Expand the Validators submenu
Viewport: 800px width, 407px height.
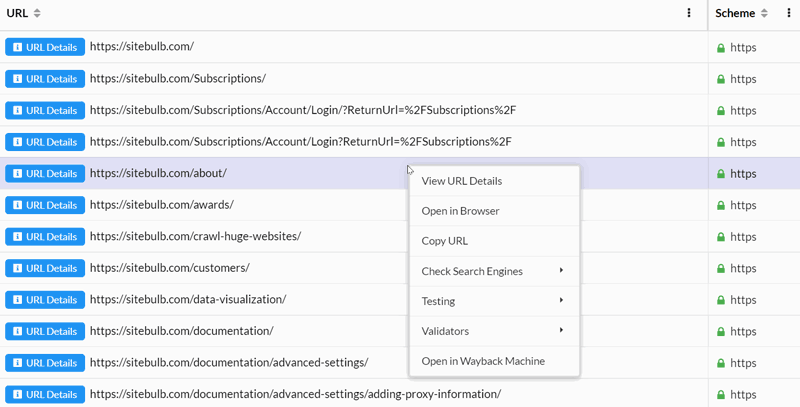(494, 331)
